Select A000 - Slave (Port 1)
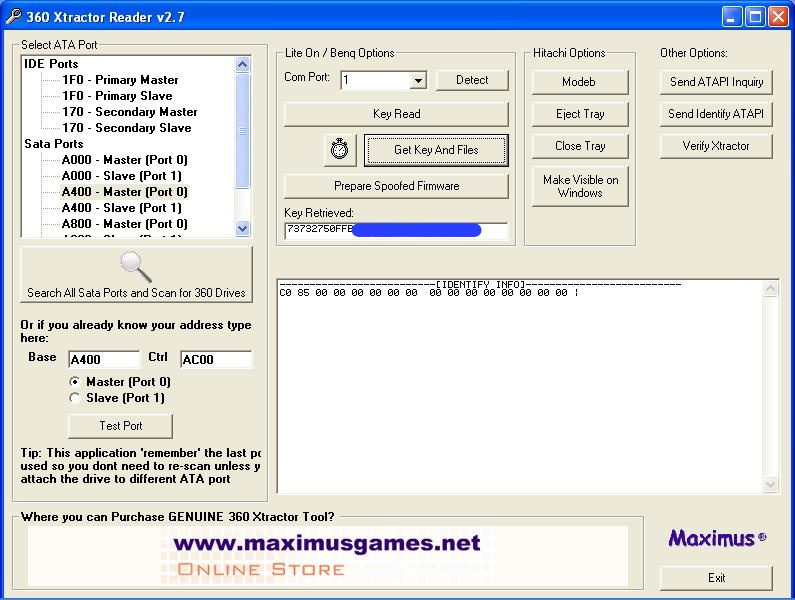795x600 pixels. tap(122, 176)
